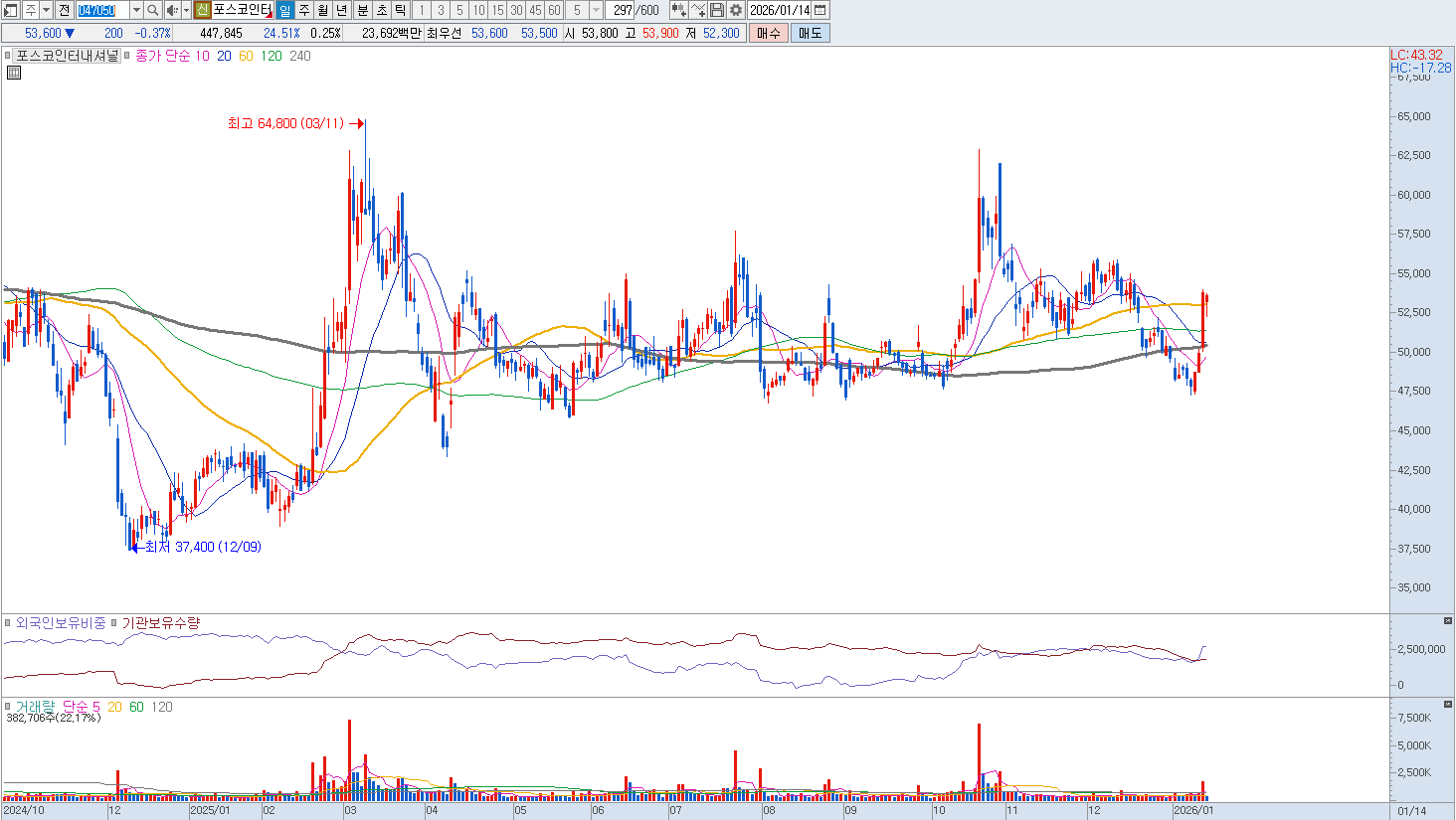
Task: Click the data table grid icon below stock name
Action: click(x=13, y=73)
